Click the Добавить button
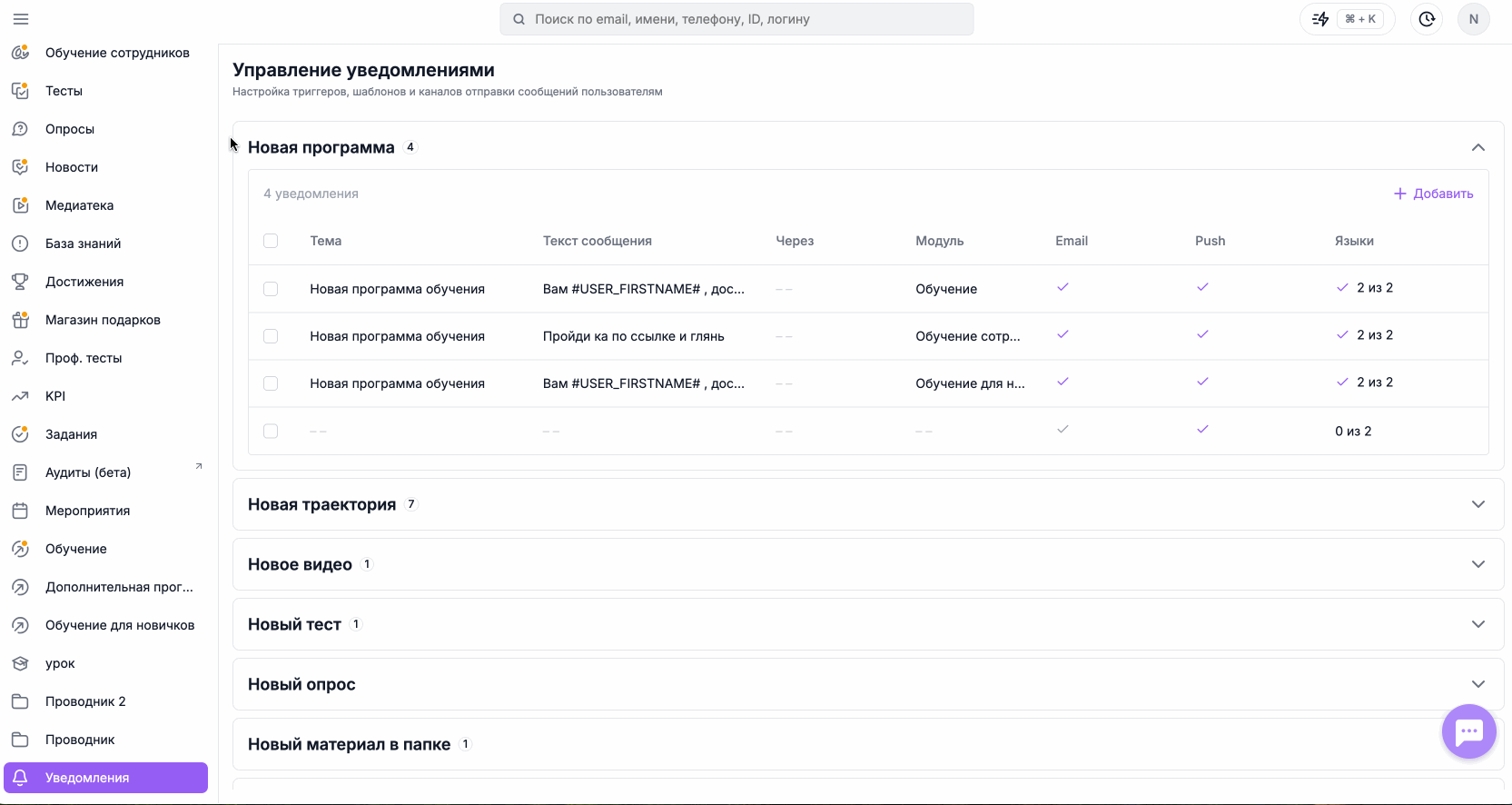 tap(1434, 194)
